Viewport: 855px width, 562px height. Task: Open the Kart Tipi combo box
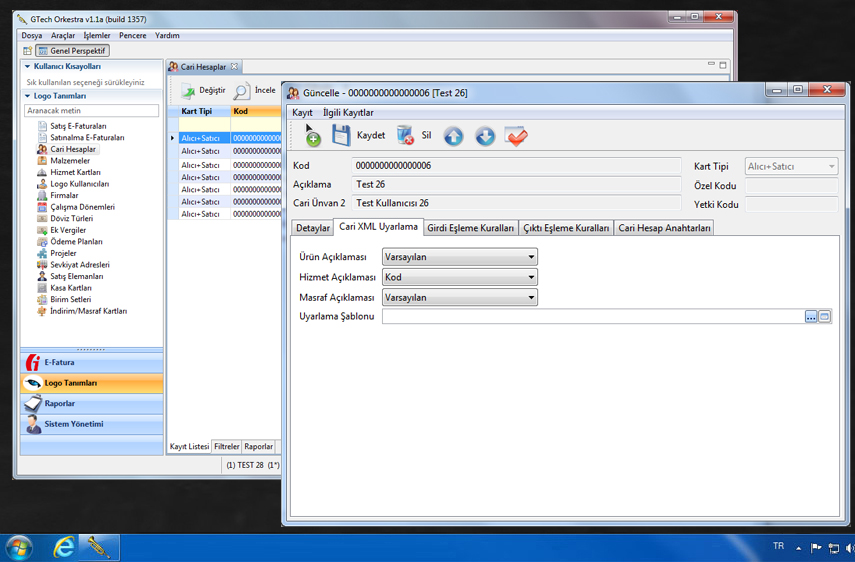point(791,166)
